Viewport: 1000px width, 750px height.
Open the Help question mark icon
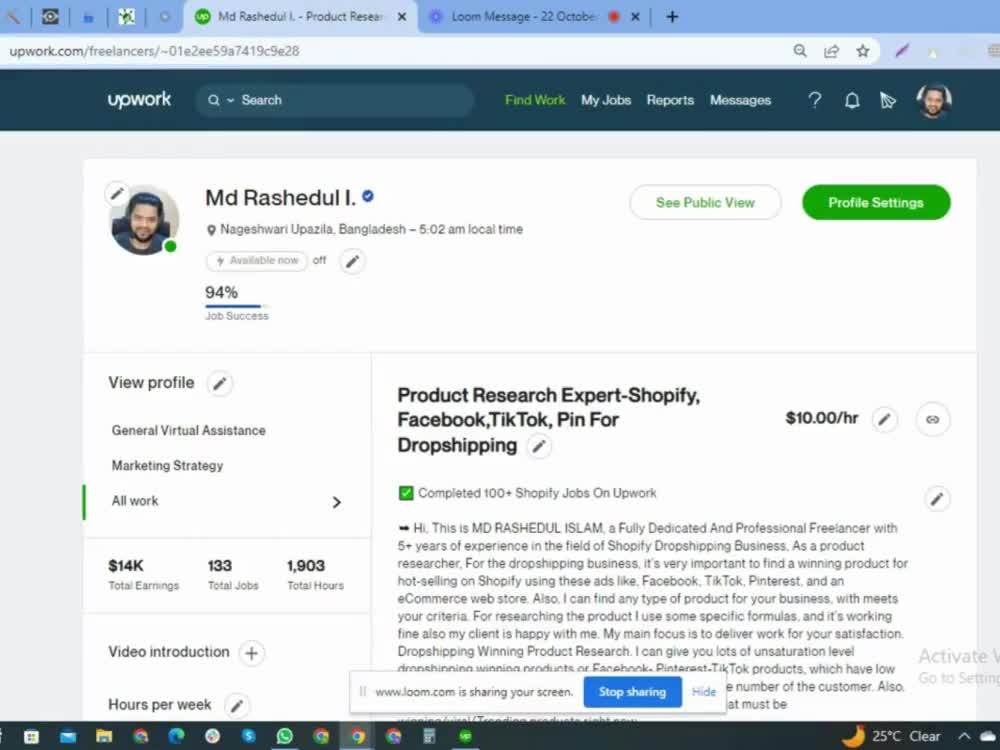click(x=814, y=100)
